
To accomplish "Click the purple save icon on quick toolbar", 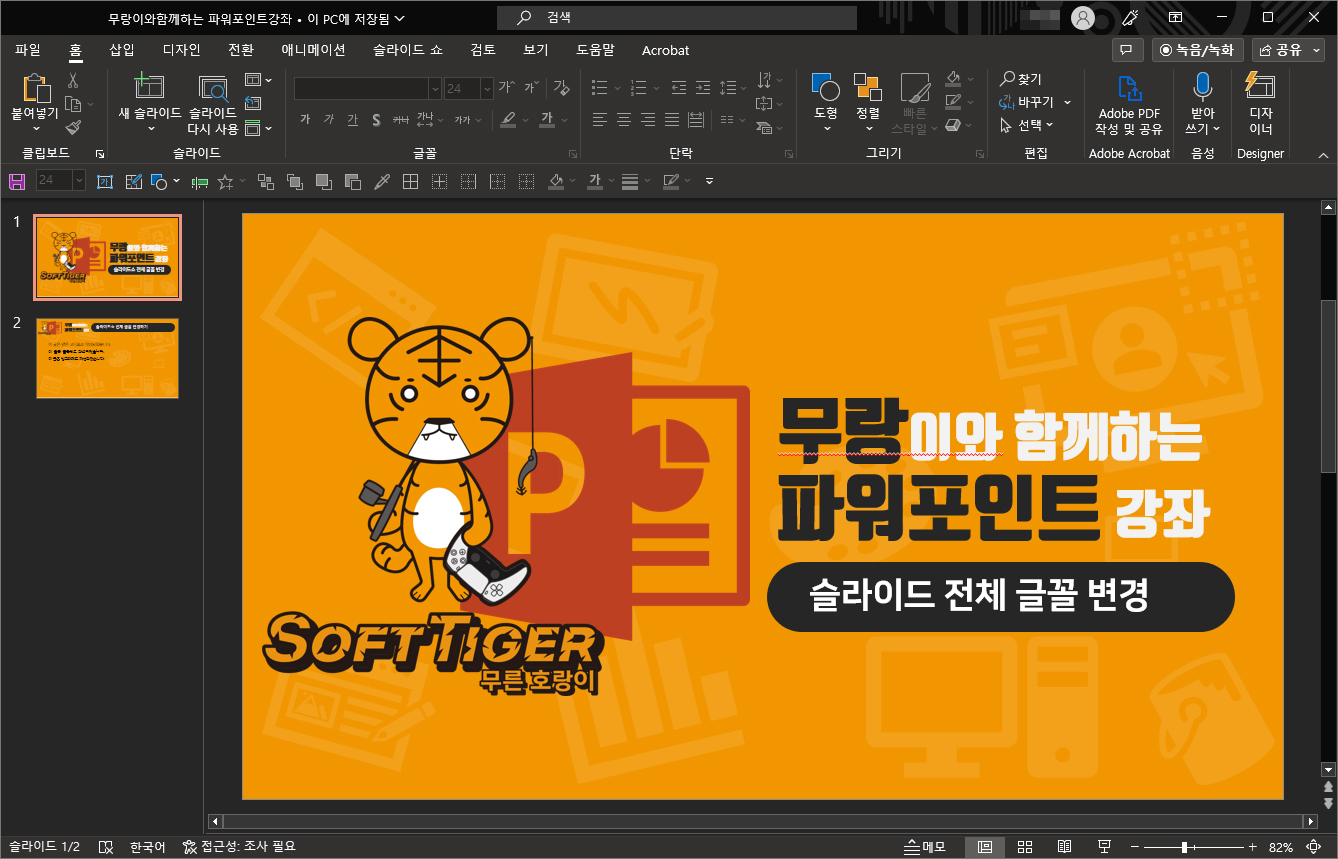I will tap(17, 181).
